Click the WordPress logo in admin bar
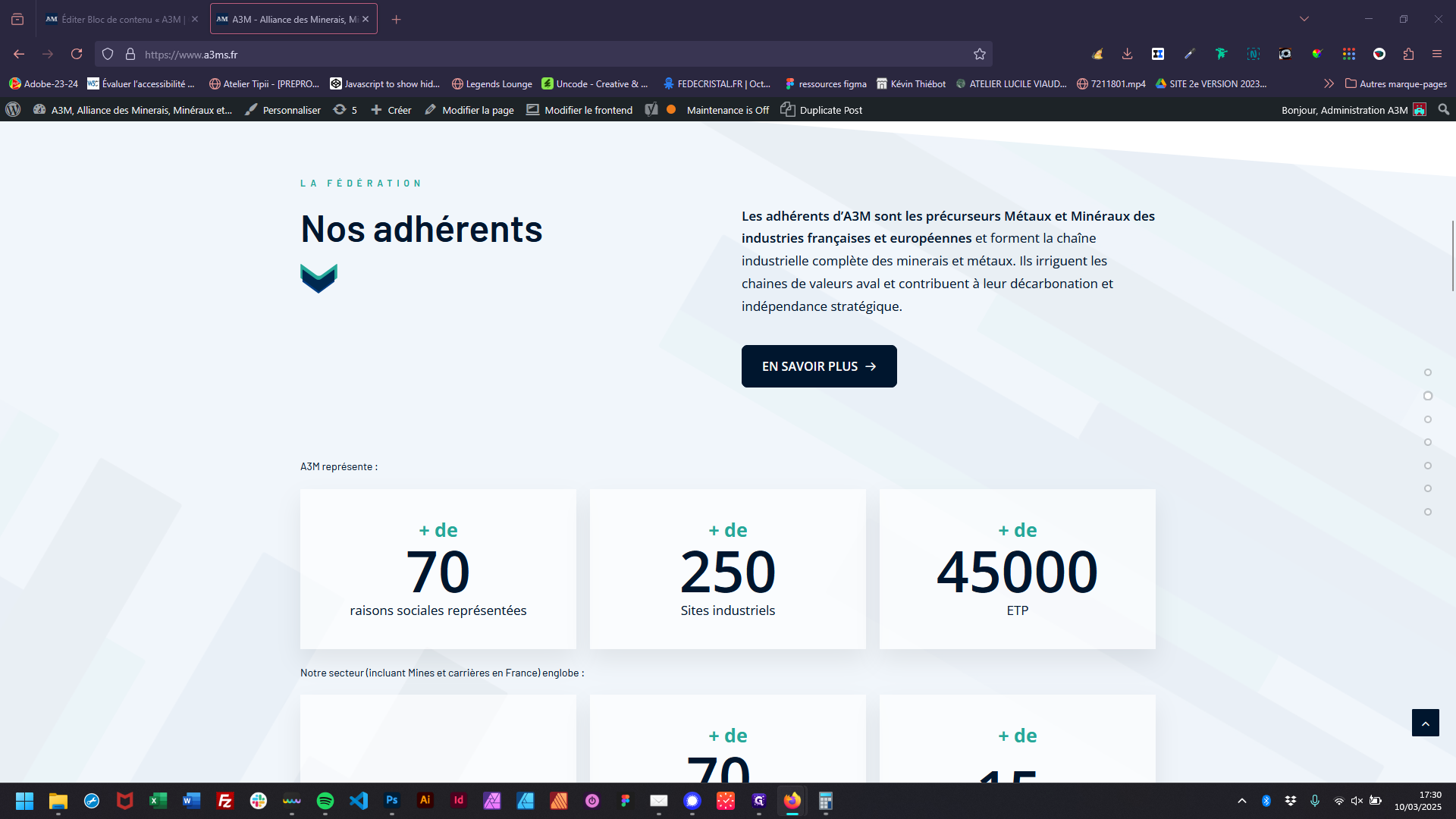Viewport: 1456px width, 819px height. (13, 110)
